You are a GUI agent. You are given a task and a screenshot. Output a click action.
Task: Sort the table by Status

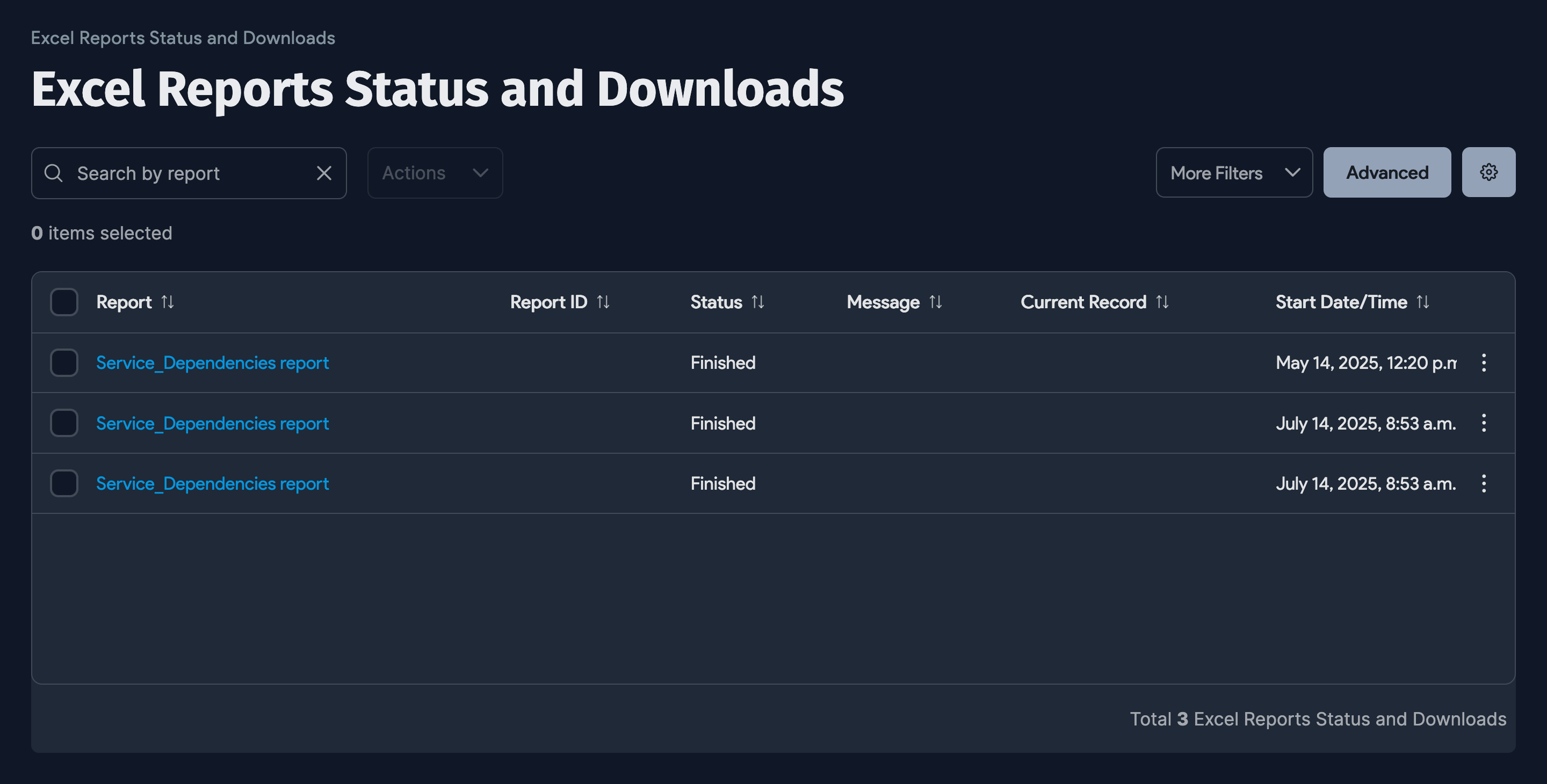[758, 302]
